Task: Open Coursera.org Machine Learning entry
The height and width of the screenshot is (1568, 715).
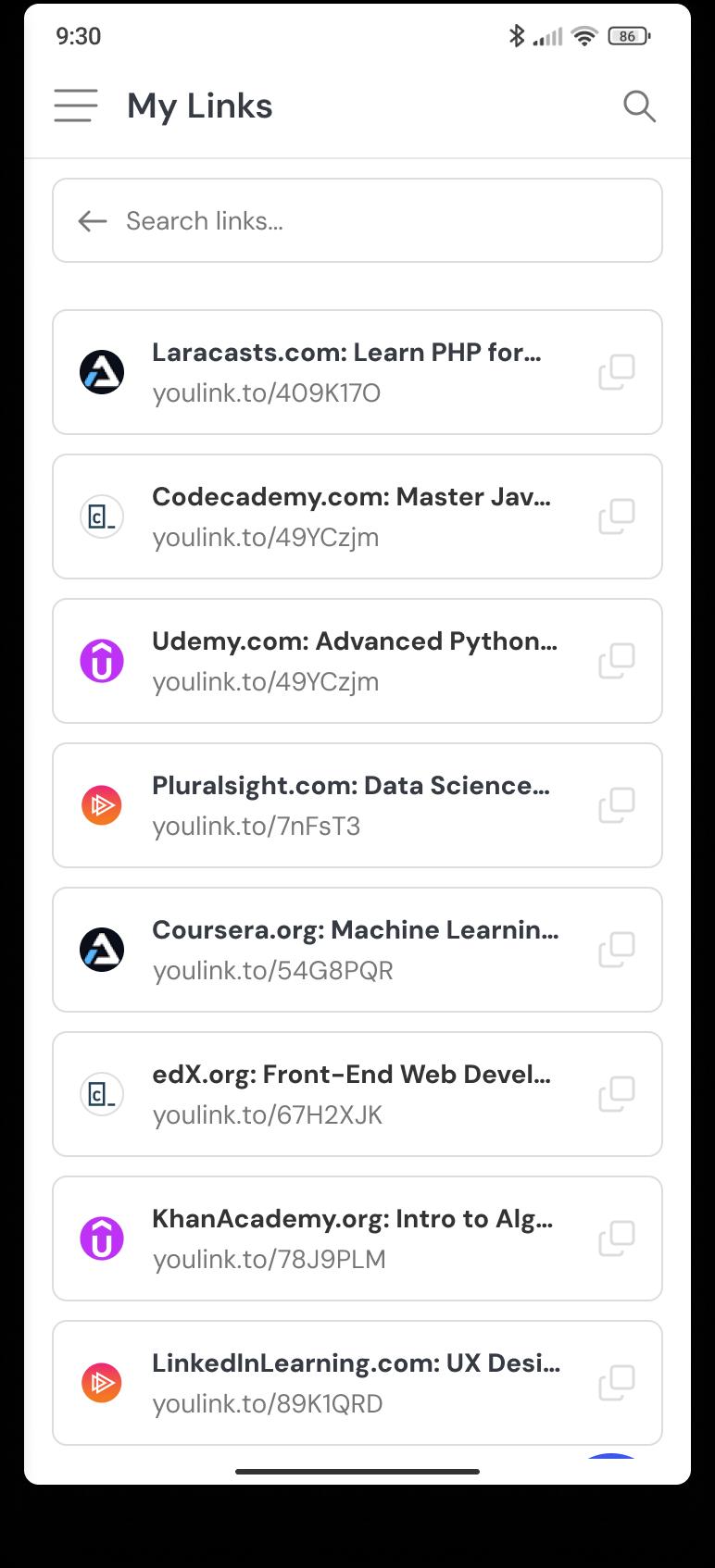Action: tap(357, 950)
